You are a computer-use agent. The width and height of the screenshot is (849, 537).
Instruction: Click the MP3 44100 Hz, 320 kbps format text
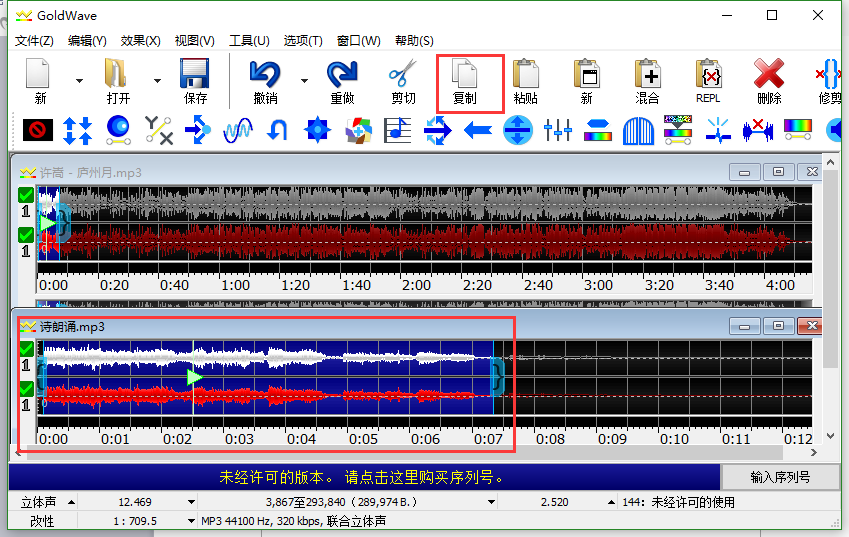coord(293,521)
